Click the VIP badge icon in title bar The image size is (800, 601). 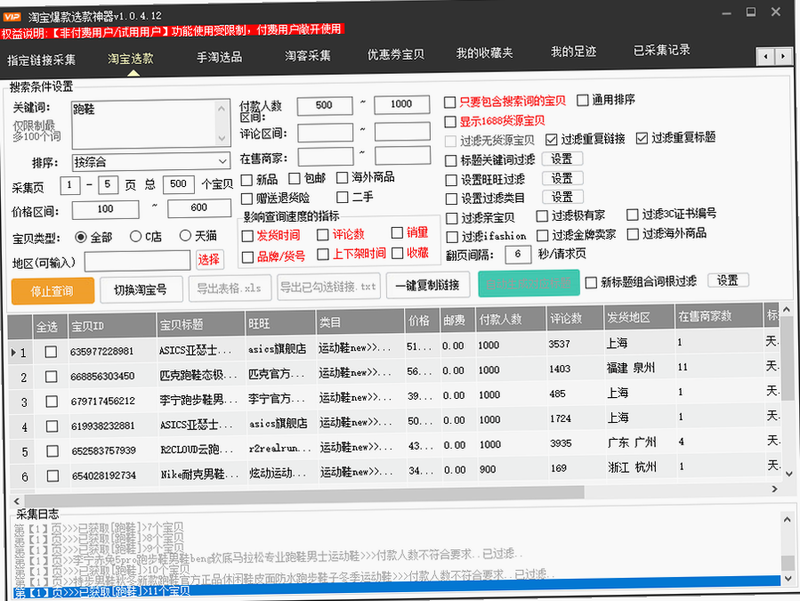[x=12, y=17]
